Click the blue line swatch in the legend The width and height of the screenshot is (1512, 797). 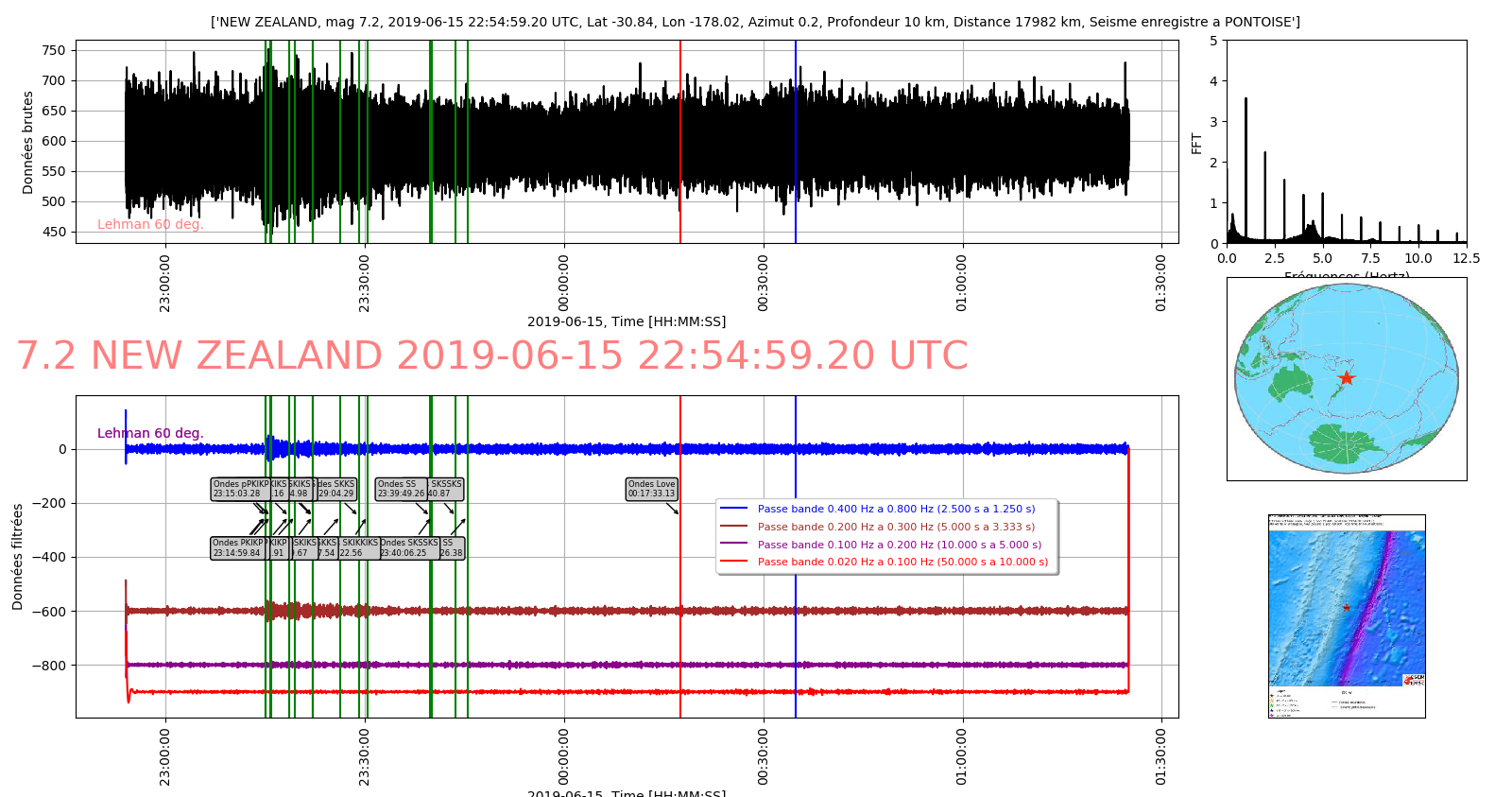(733, 509)
